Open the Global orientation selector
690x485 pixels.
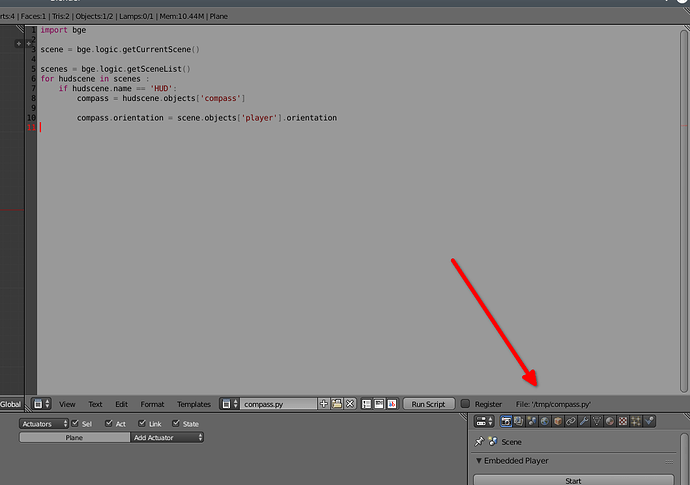click(11, 404)
